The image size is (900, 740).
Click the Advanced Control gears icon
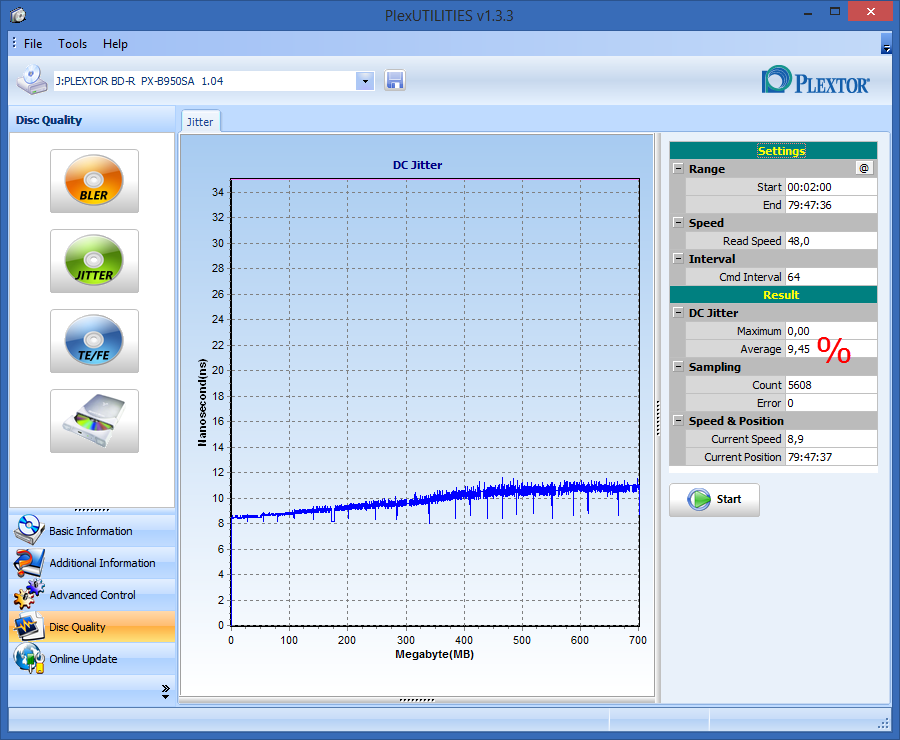coord(29,594)
